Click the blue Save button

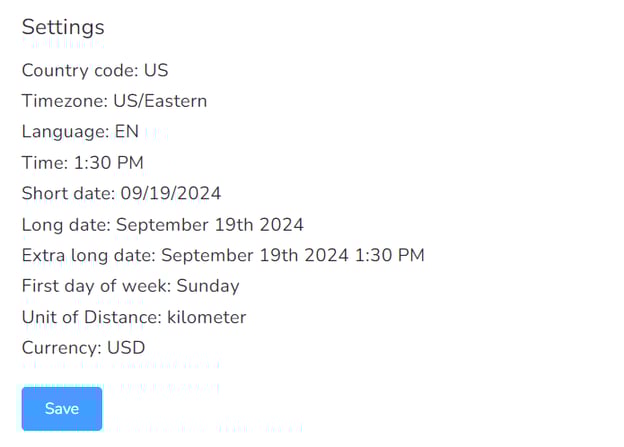[62, 409]
